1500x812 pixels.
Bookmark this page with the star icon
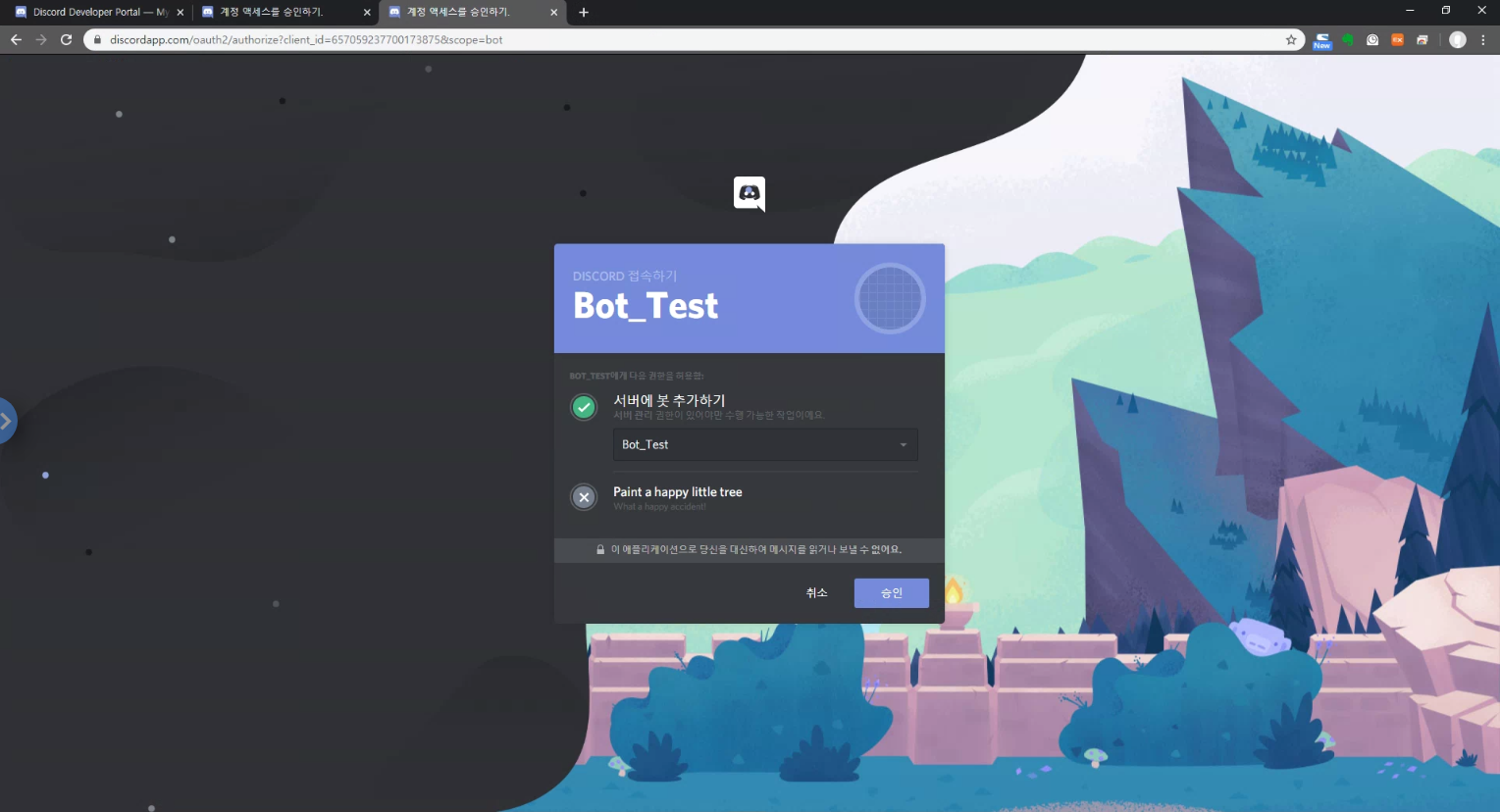coord(1291,40)
